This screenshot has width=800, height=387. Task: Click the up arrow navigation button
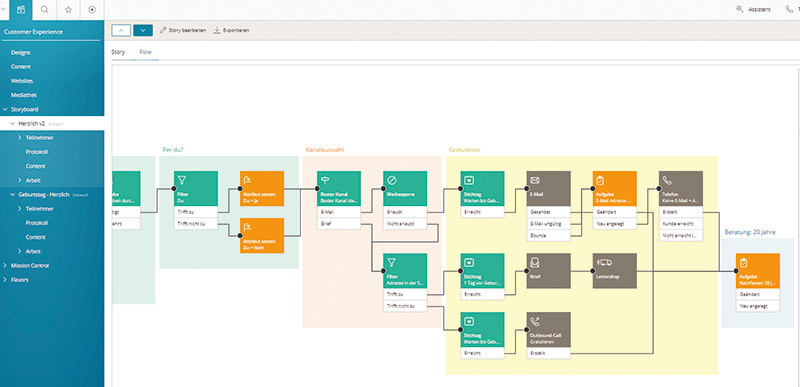click(121, 31)
